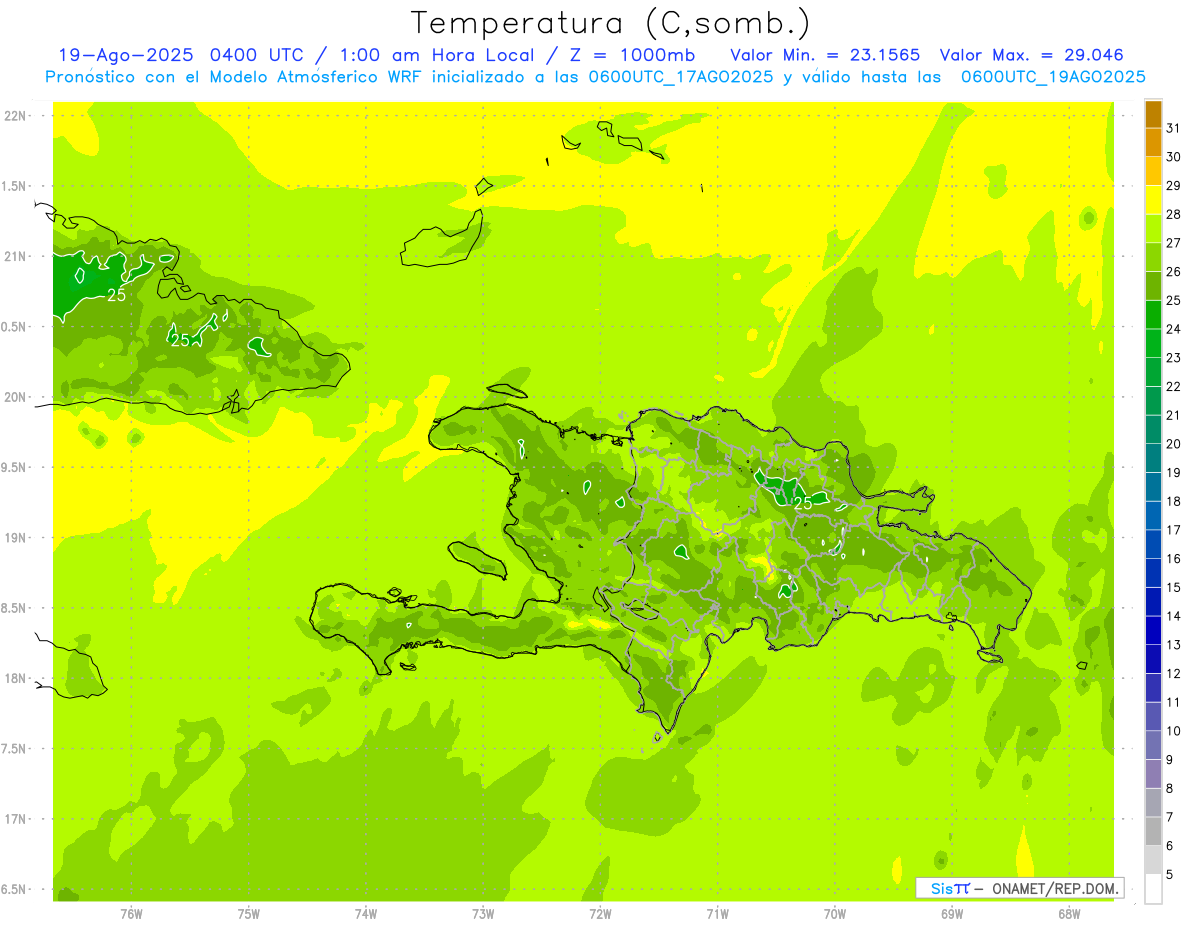Pick the purple swatch between 8 and 9
This screenshot has height=927, width=1200.
click(x=1153, y=774)
